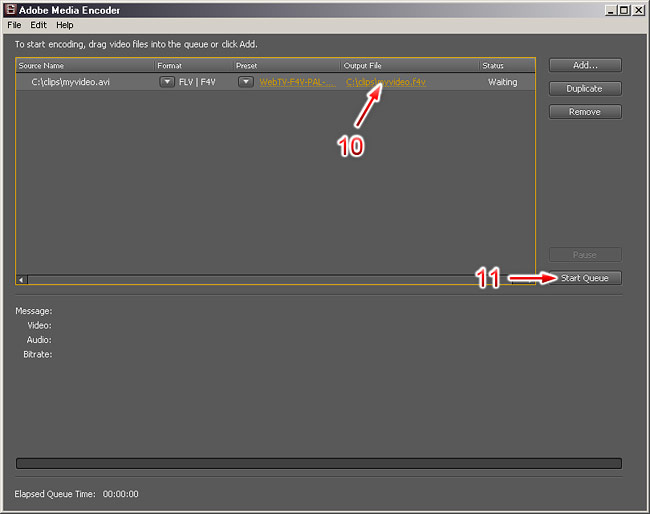Screen dimensions: 650x514
Task: Click the Elapsed Queue Time 00:00:00 value
Action: (121, 494)
